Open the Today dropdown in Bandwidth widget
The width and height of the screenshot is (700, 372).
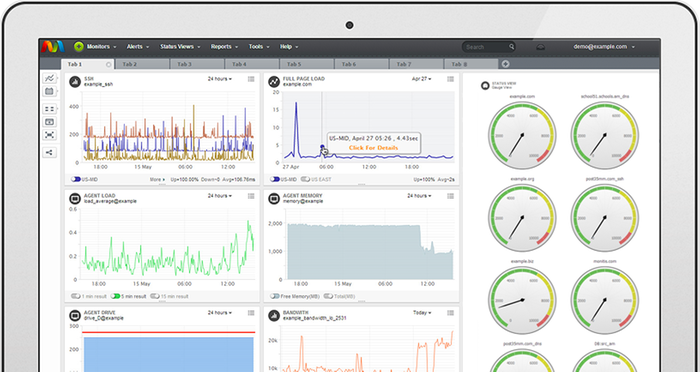[x=422, y=313]
